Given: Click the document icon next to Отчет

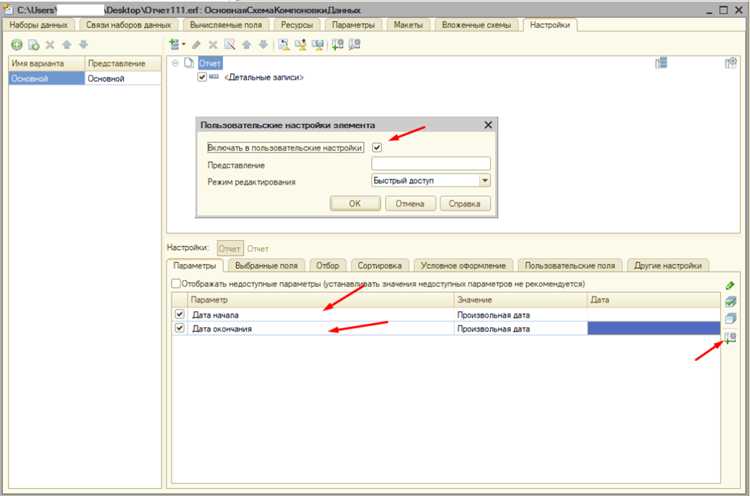Looking at the screenshot, I should tap(189, 63).
